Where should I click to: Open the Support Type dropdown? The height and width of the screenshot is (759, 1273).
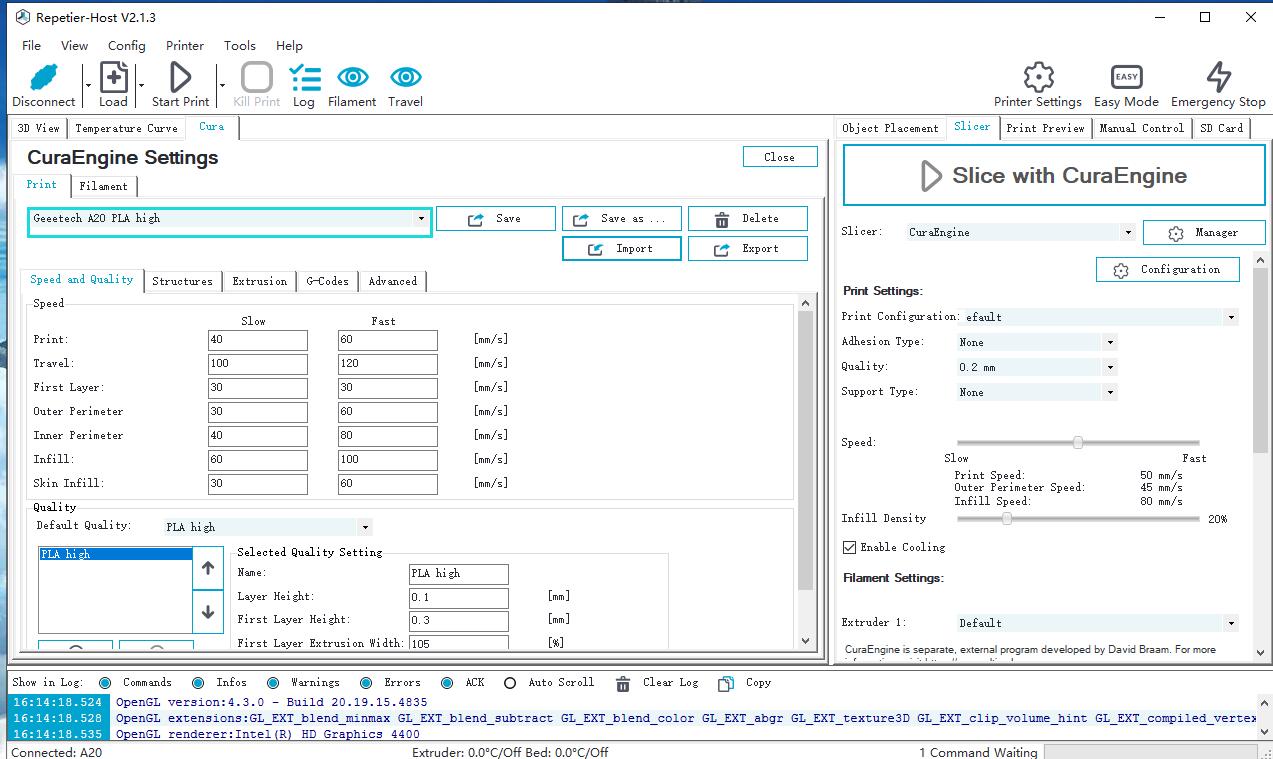pos(1110,392)
